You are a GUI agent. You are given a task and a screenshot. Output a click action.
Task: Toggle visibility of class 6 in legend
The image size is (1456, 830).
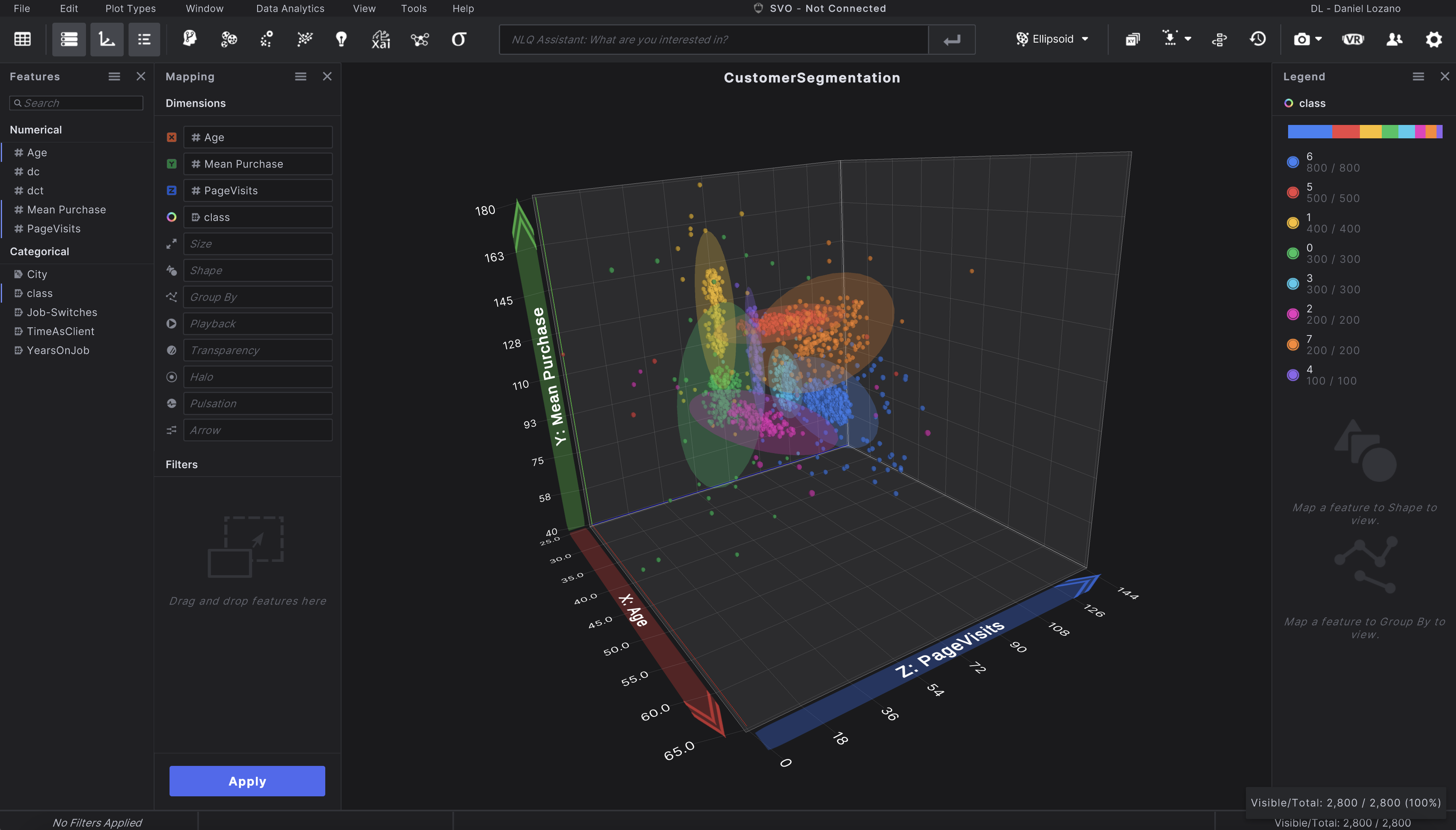pos(1292,161)
